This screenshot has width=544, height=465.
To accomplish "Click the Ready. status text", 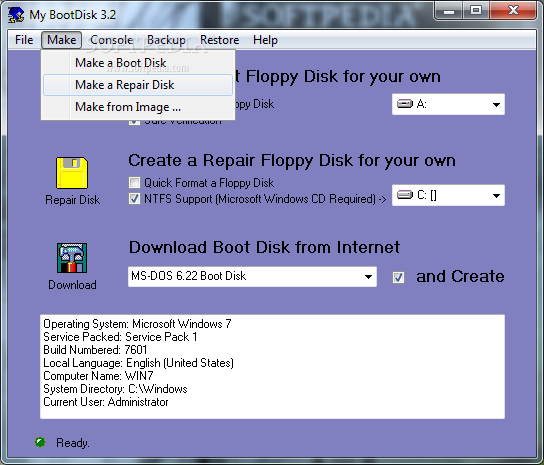I will point(73,443).
